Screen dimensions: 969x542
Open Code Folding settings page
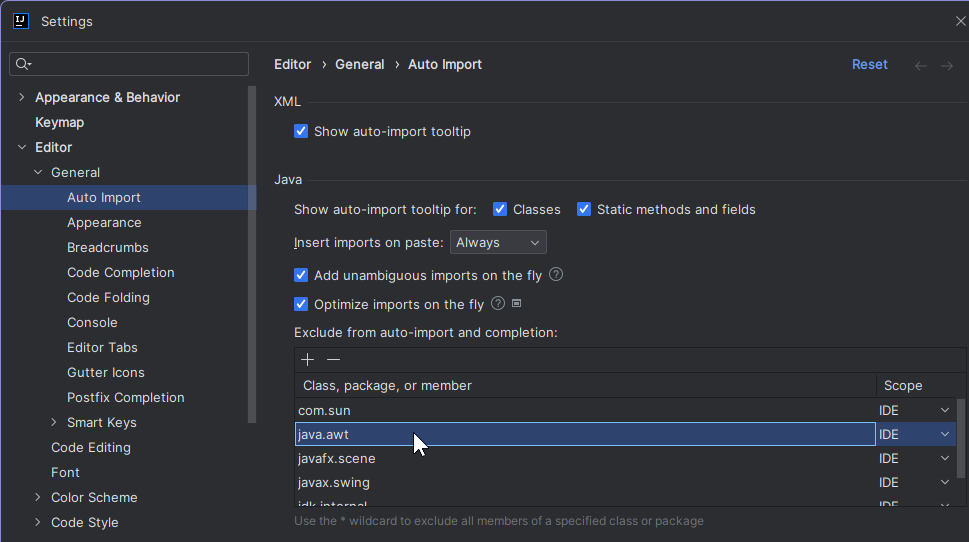pyautogui.click(x=108, y=297)
